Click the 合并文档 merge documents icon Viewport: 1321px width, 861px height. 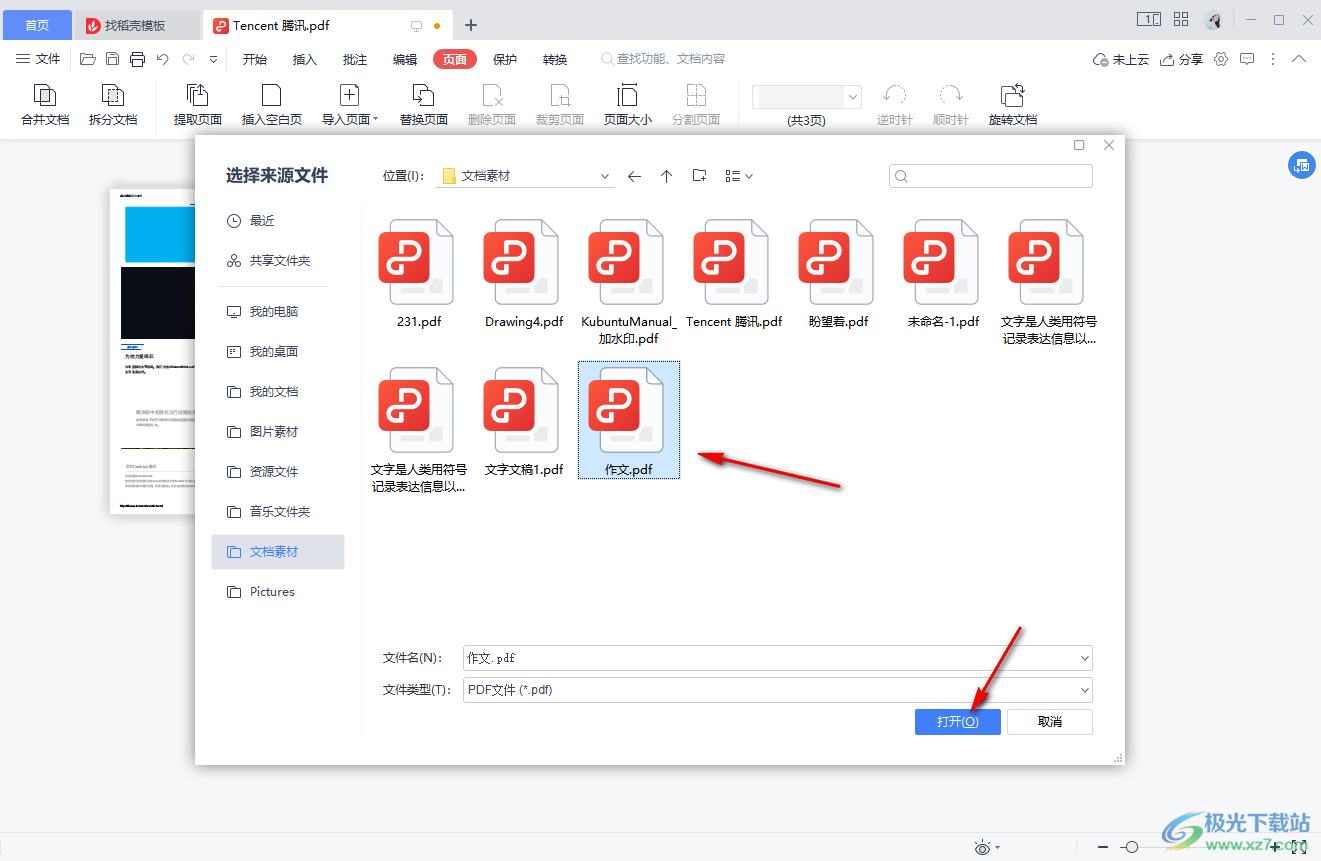click(45, 95)
